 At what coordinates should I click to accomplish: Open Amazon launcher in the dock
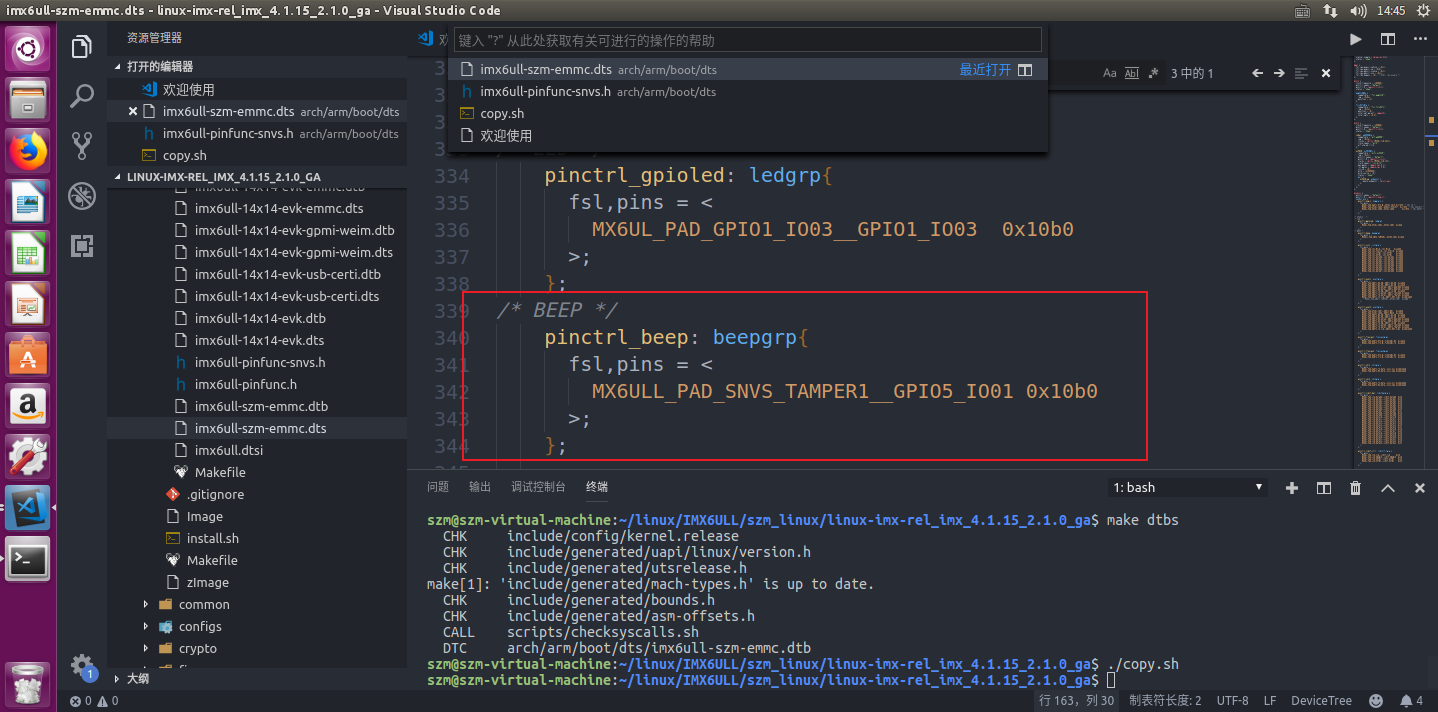[x=28, y=406]
